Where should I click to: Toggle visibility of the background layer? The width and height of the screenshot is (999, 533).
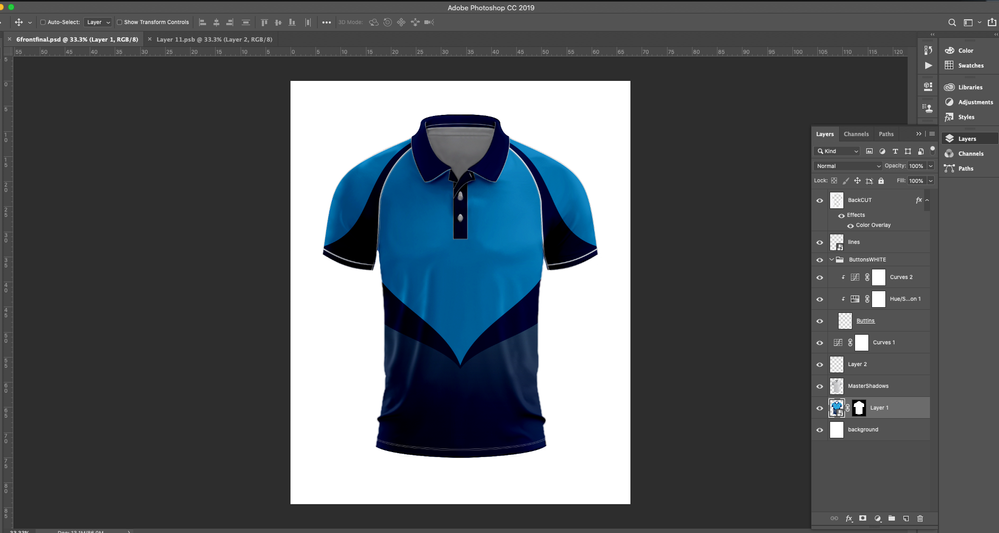[820, 430]
